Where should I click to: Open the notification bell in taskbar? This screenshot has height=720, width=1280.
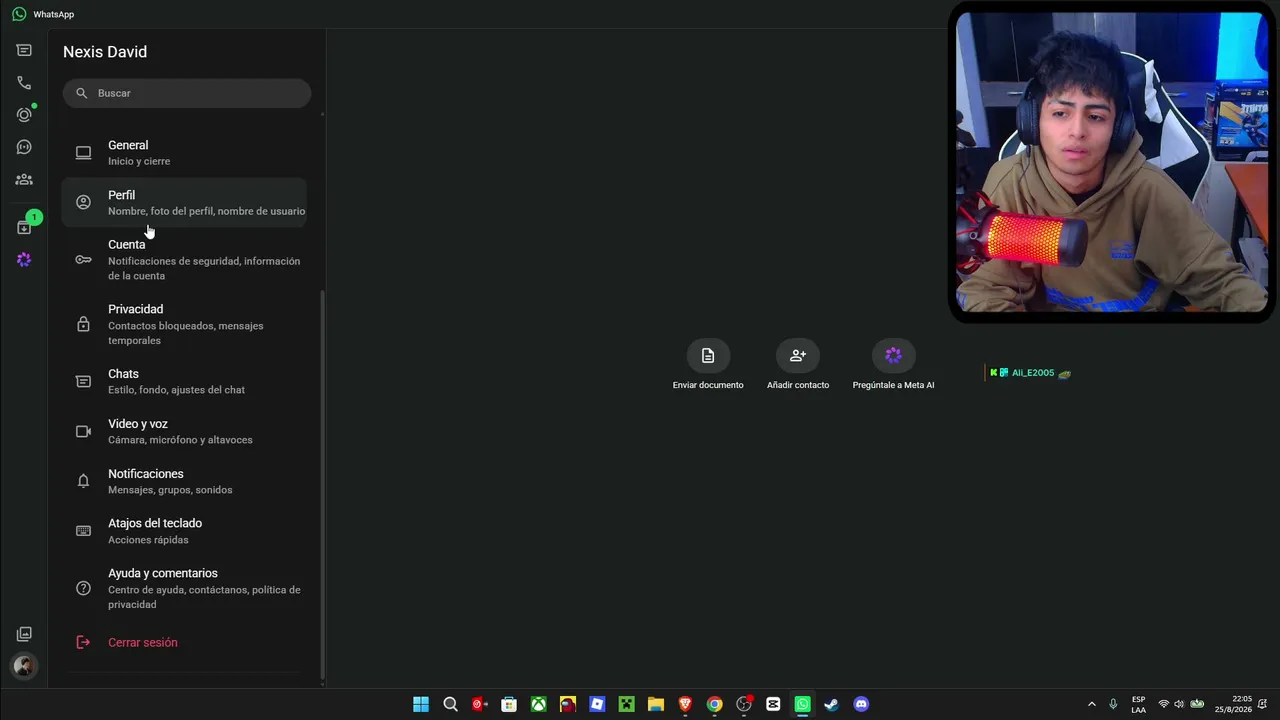point(1265,704)
